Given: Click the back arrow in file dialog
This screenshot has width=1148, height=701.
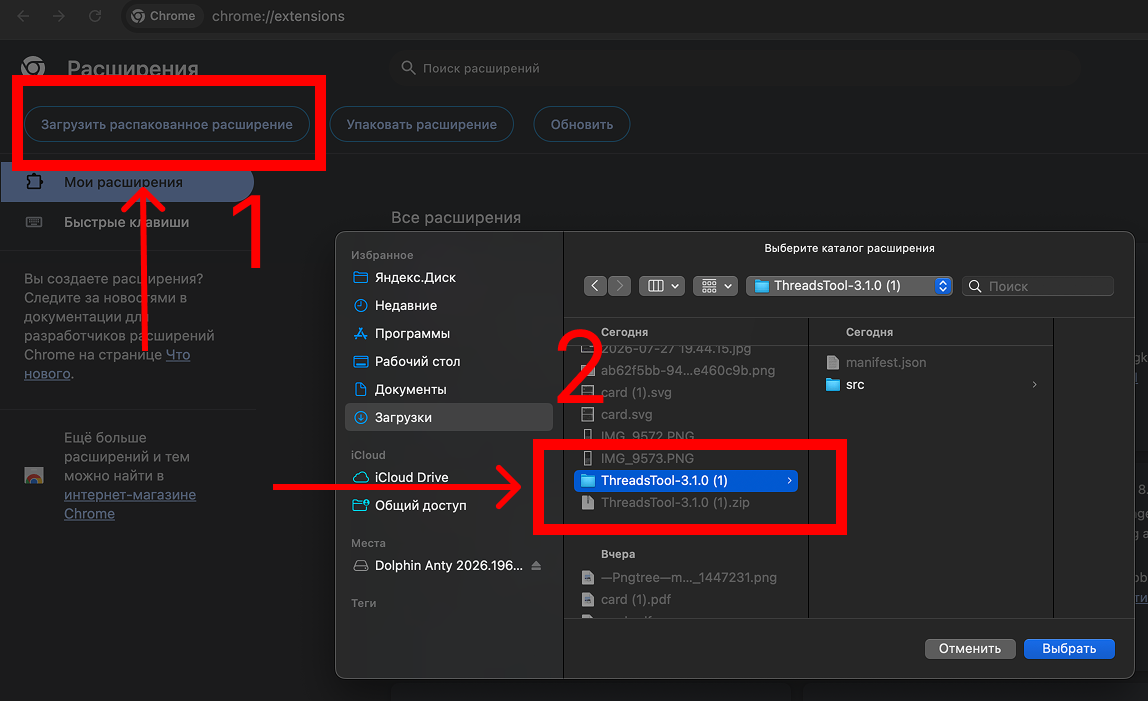Looking at the screenshot, I should (x=594, y=286).
